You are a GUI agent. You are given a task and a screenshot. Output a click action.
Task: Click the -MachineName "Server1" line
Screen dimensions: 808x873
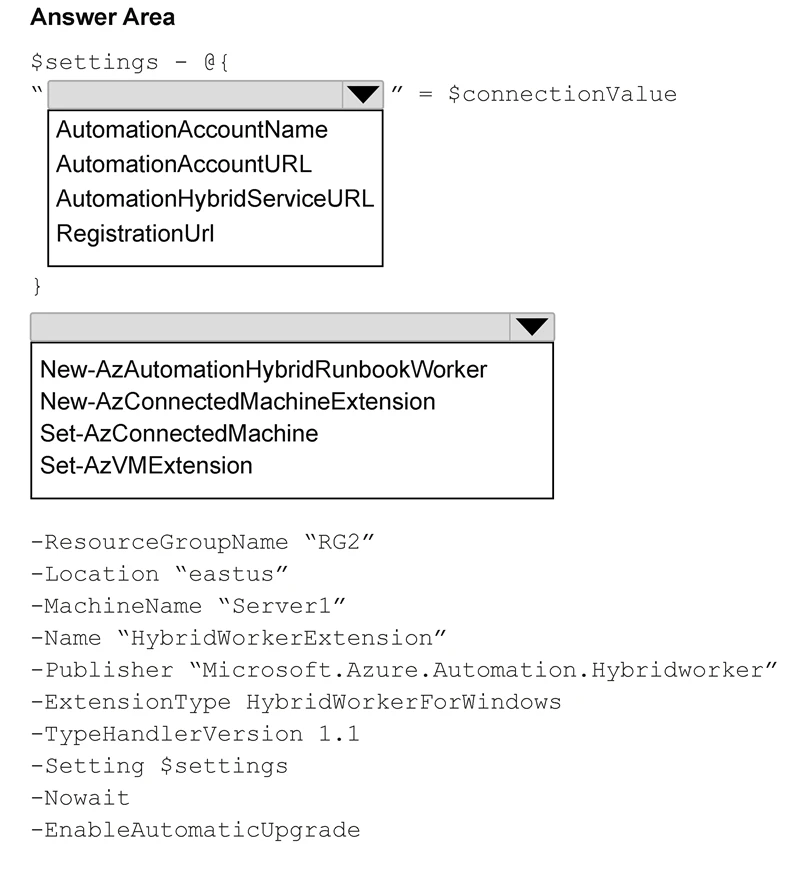point(188,606)
